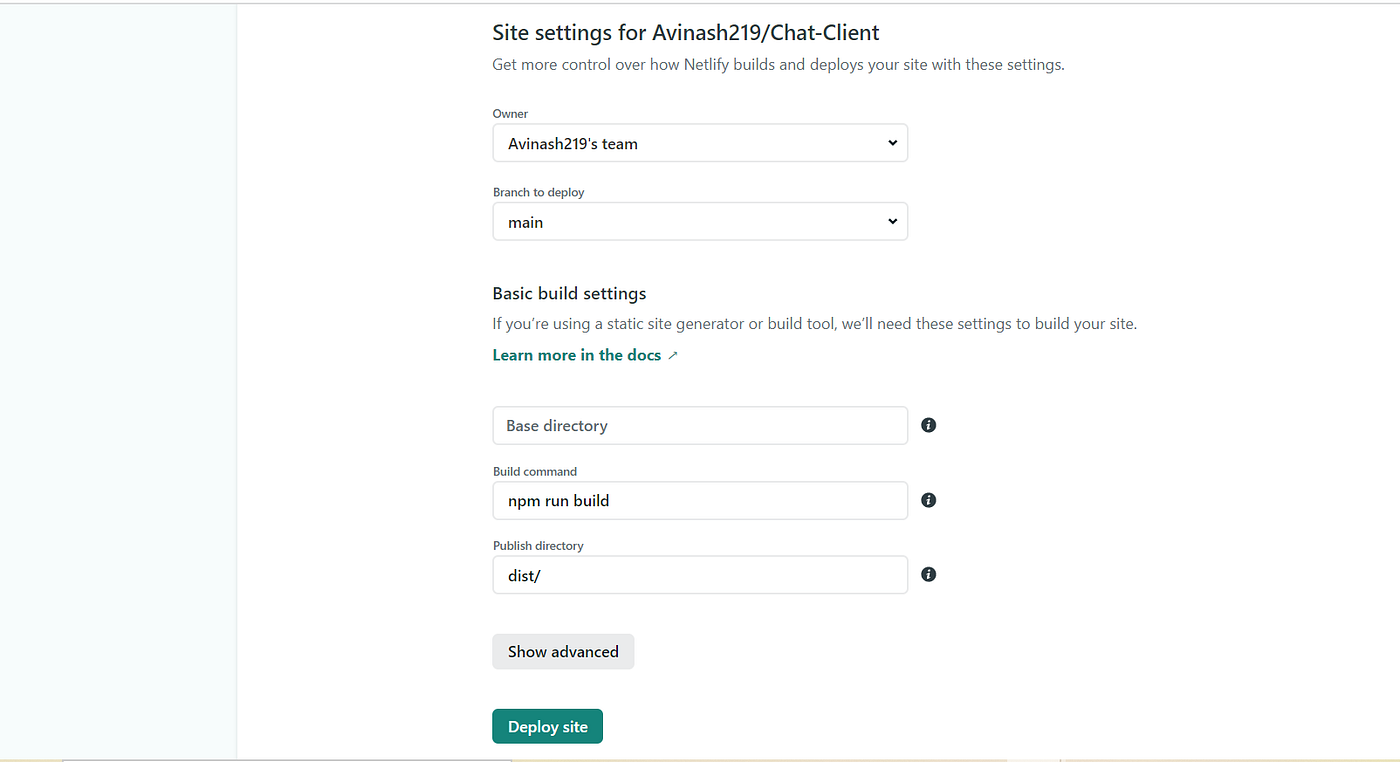
Task: Click the chevron on the branch selector
Action: click(891, 221)
